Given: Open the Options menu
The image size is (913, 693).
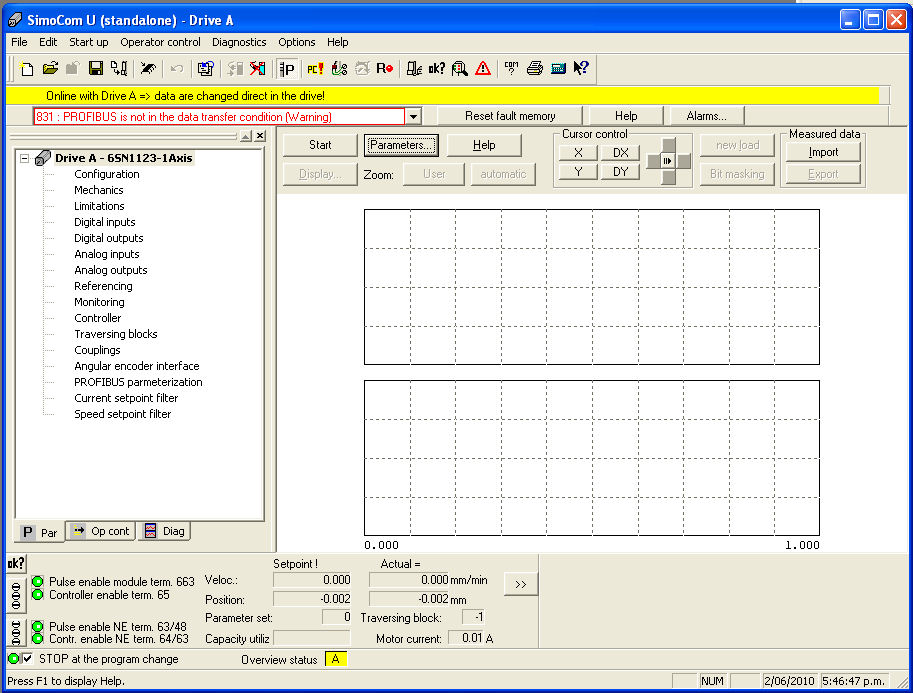Looking at the screenshot, I should point(296,42).
